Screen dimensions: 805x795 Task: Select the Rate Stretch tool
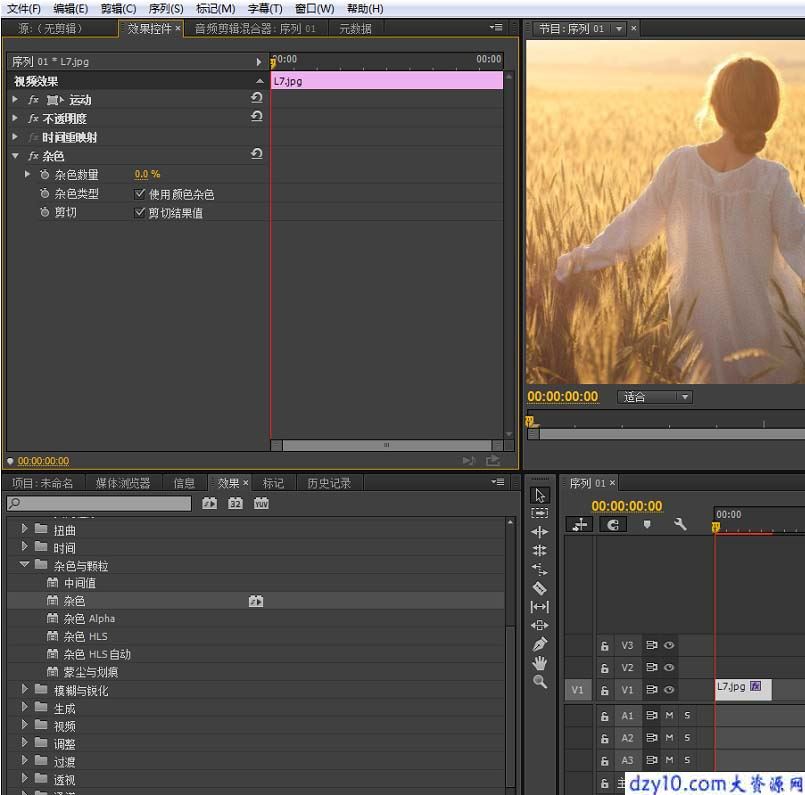[540, 569]
